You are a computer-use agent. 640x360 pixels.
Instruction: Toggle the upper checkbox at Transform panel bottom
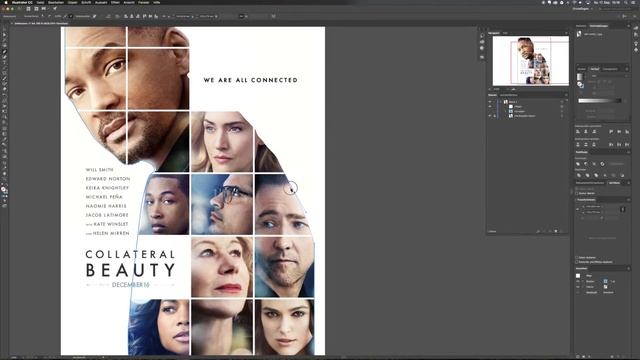pyautogui.click(x=577, y=257)
